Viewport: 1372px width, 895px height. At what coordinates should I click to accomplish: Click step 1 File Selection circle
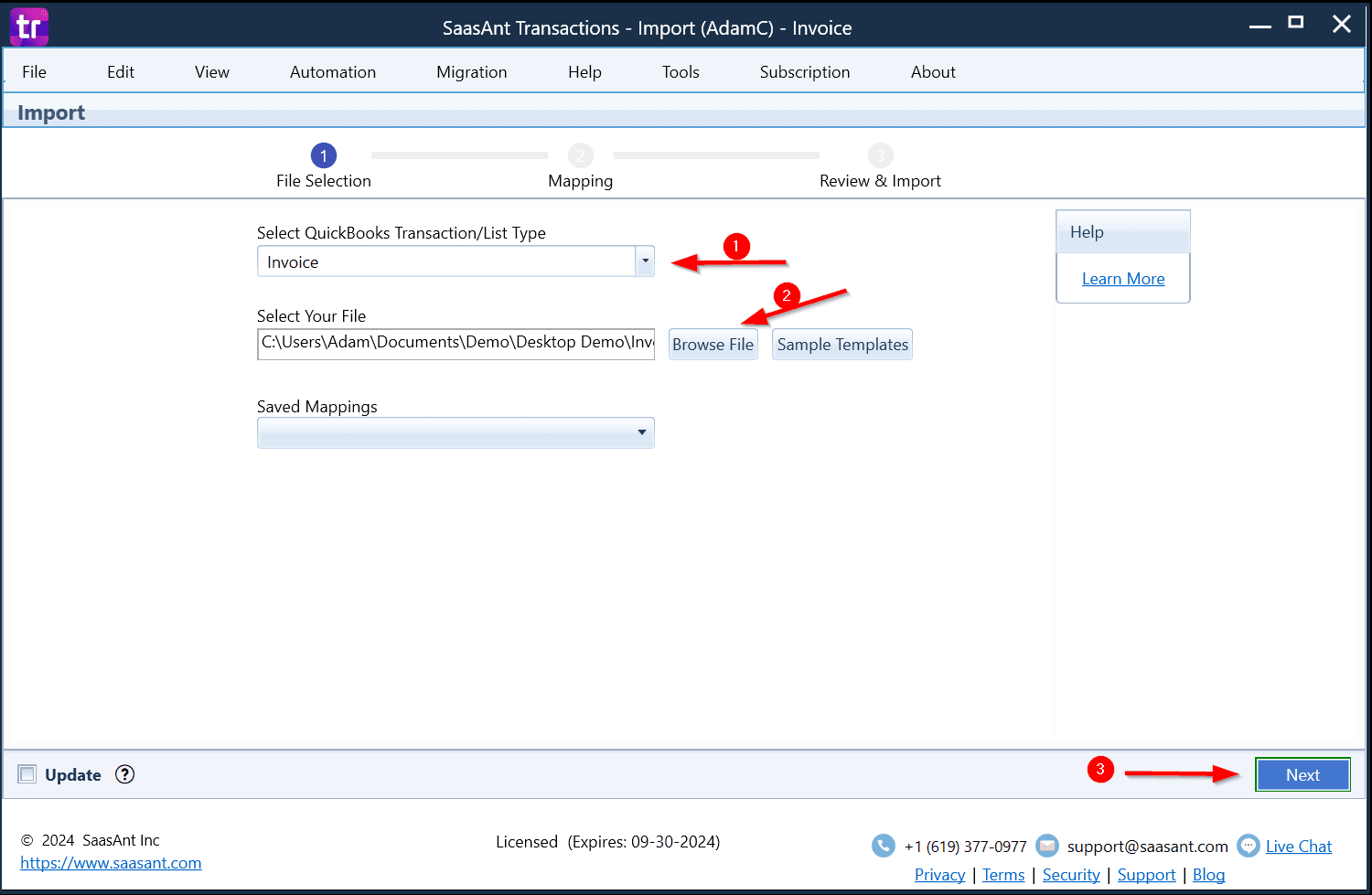click(324, 155)
